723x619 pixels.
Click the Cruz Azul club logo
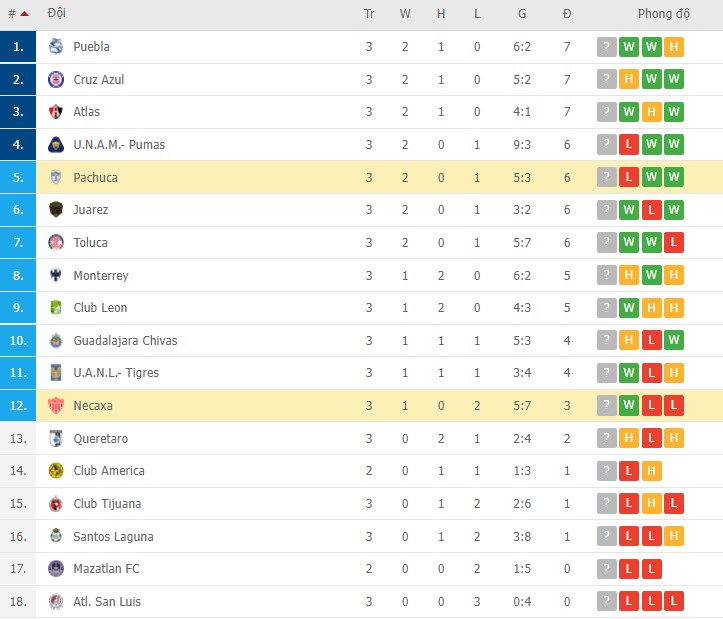[x=56, y=80]
